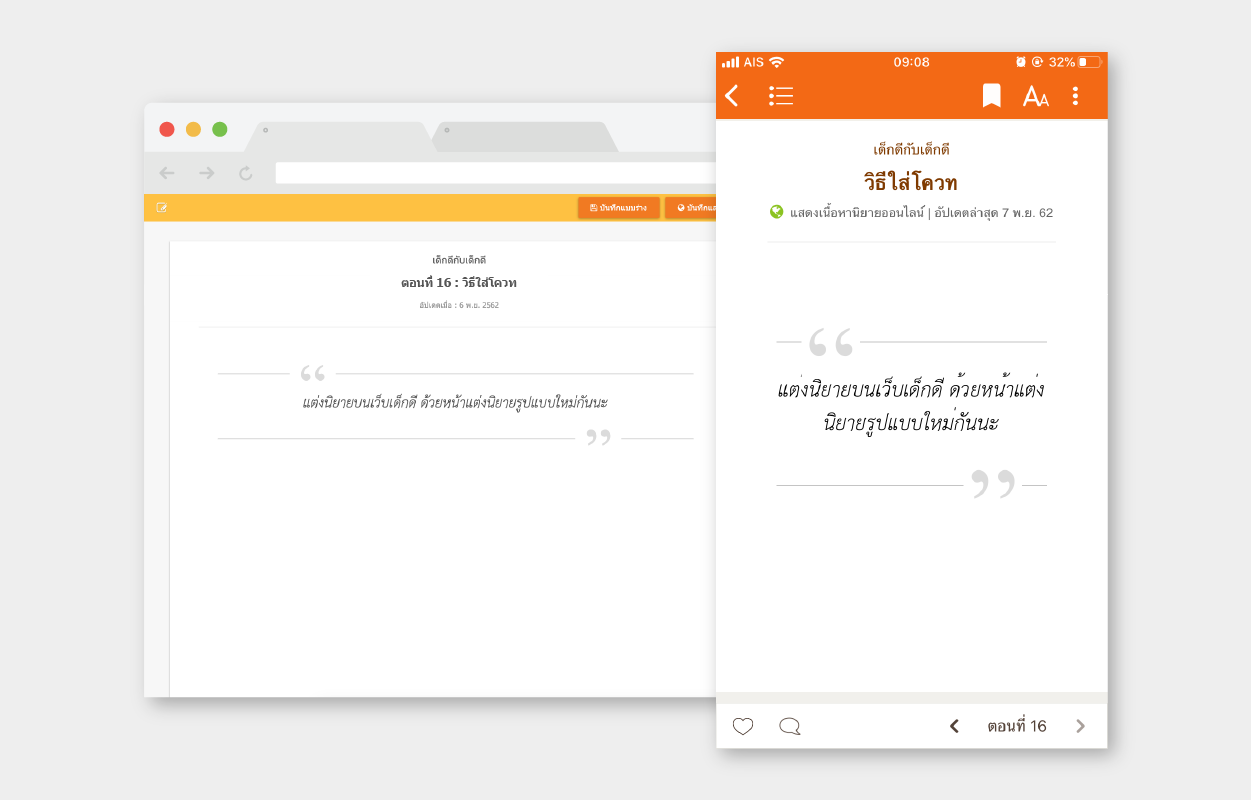
Task: Click the browser back arrow
Action: [x=167, y=173]
